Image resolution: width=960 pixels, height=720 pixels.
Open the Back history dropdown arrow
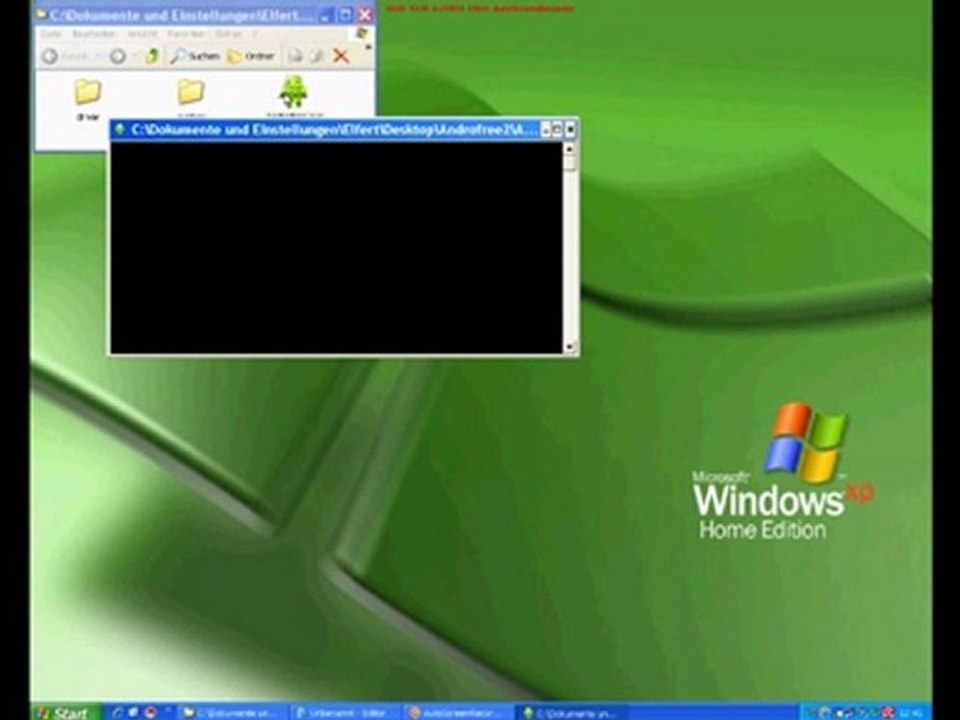[x=97, y=56]
